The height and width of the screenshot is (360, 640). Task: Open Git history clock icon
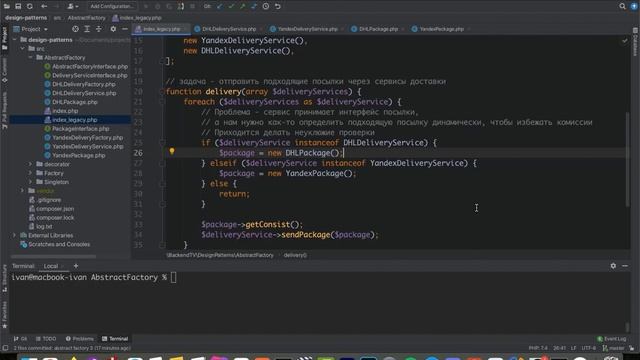[x=266, y=6]
